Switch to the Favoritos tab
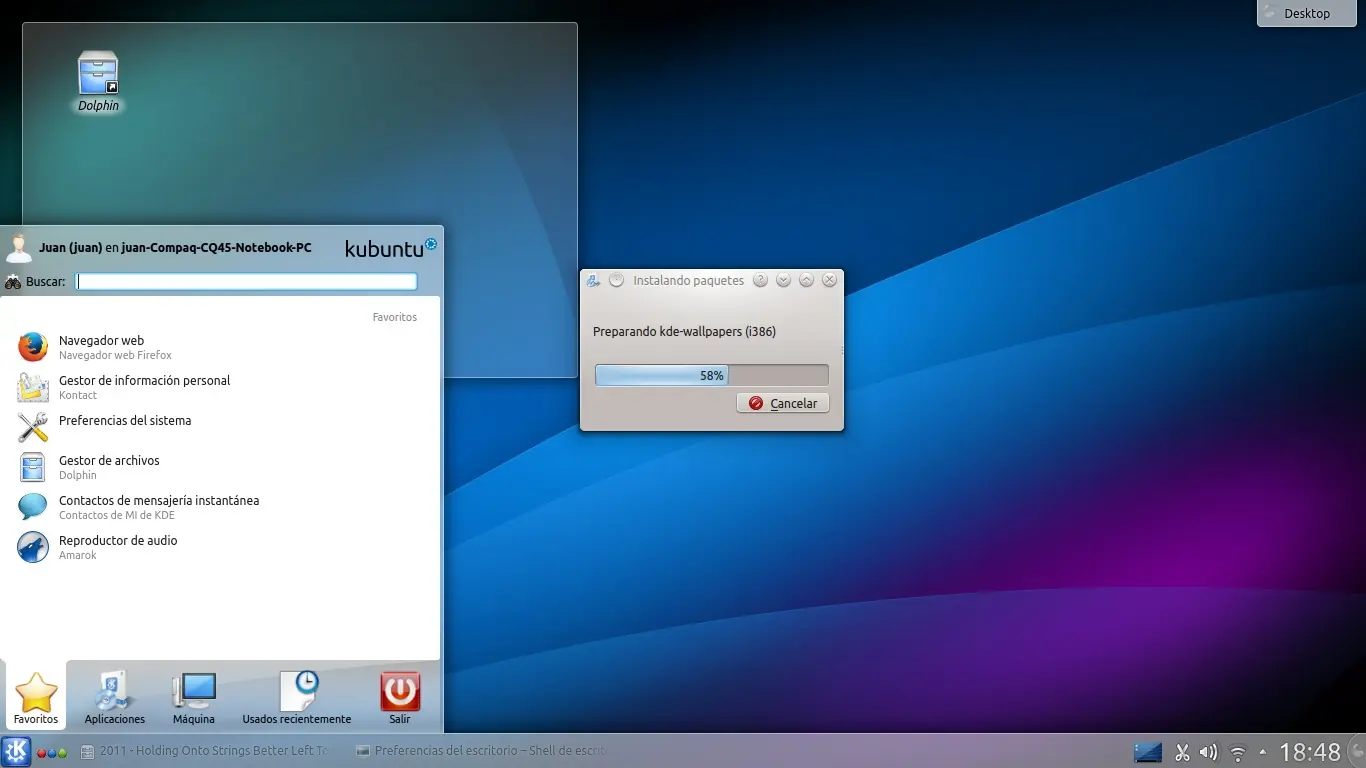 pos(36,698)
